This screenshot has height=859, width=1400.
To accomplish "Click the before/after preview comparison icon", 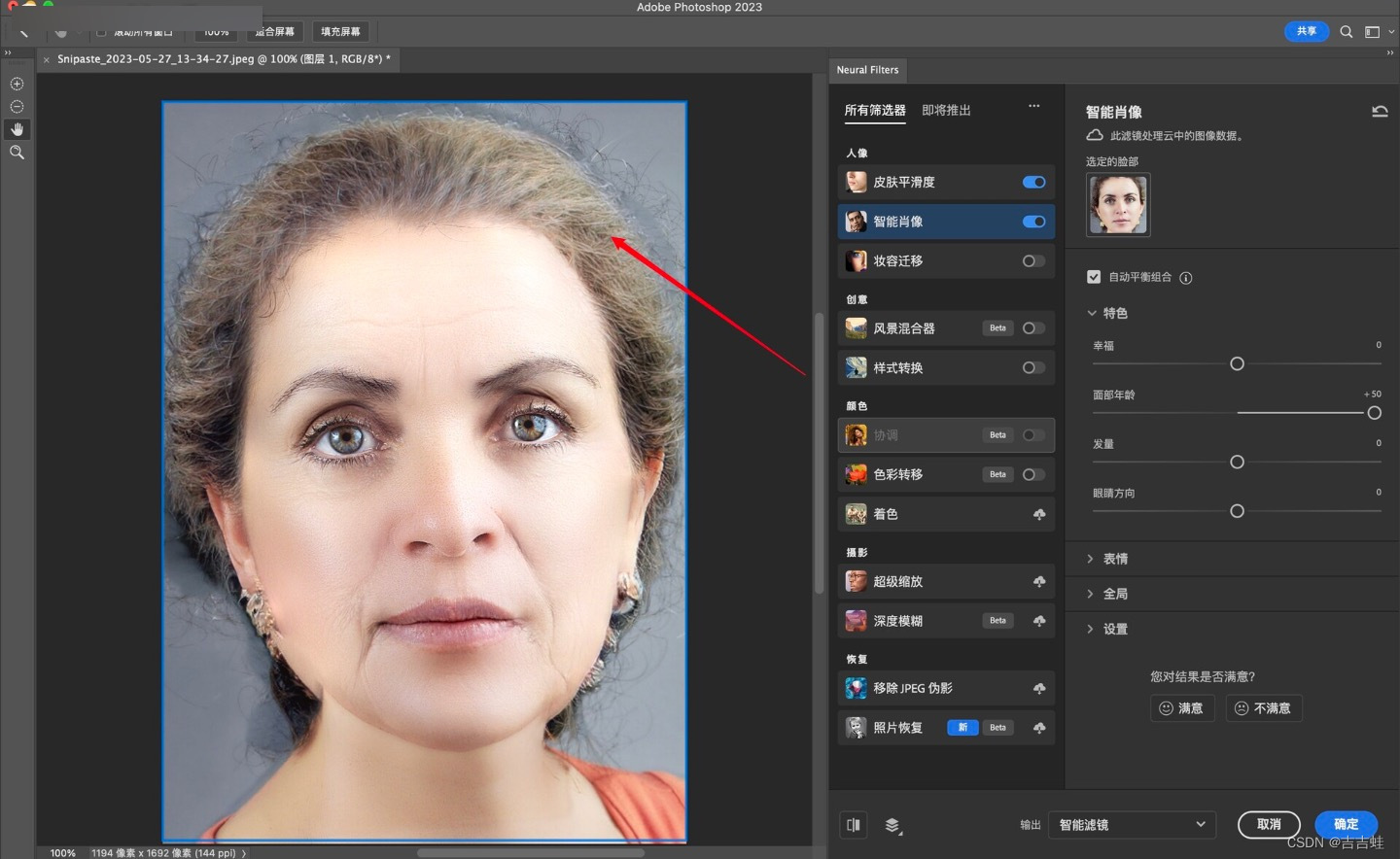I will coord(854,825).
